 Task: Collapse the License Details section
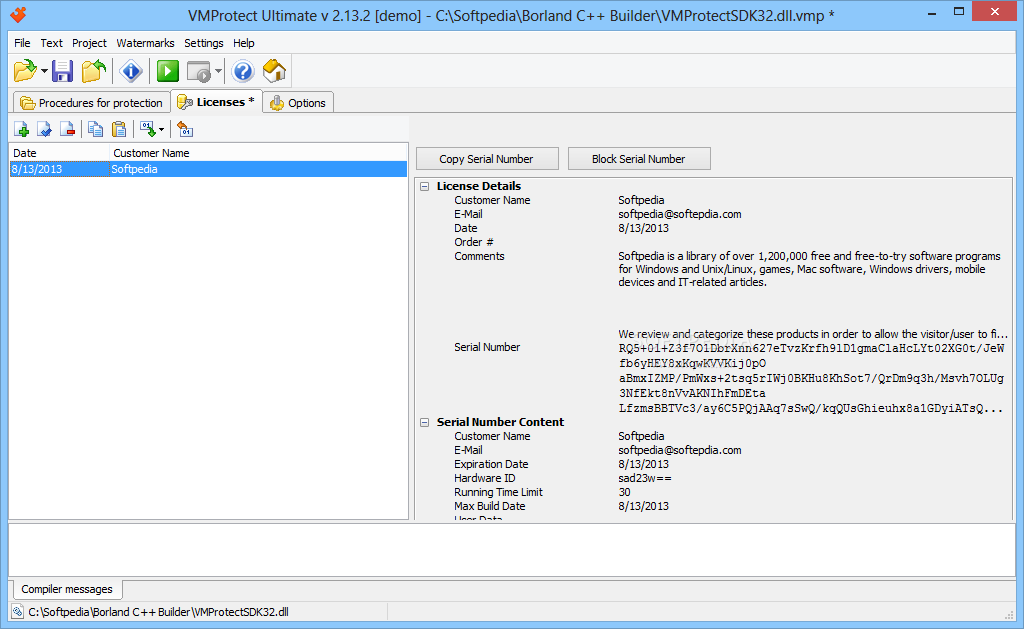[424, 186]
